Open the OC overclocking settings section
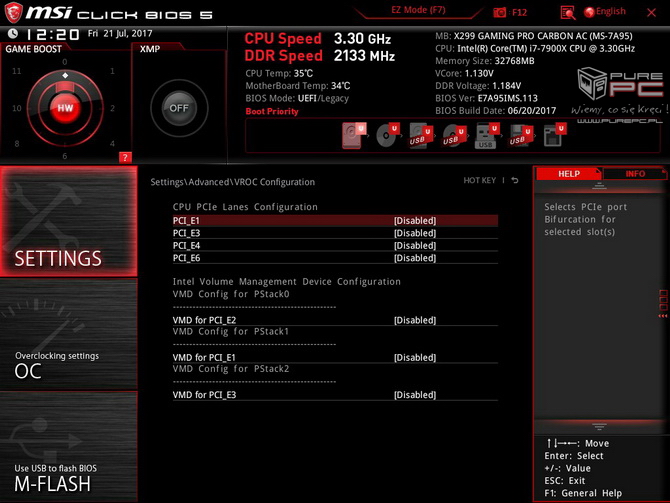670x503 pixels. click(69, 334)
